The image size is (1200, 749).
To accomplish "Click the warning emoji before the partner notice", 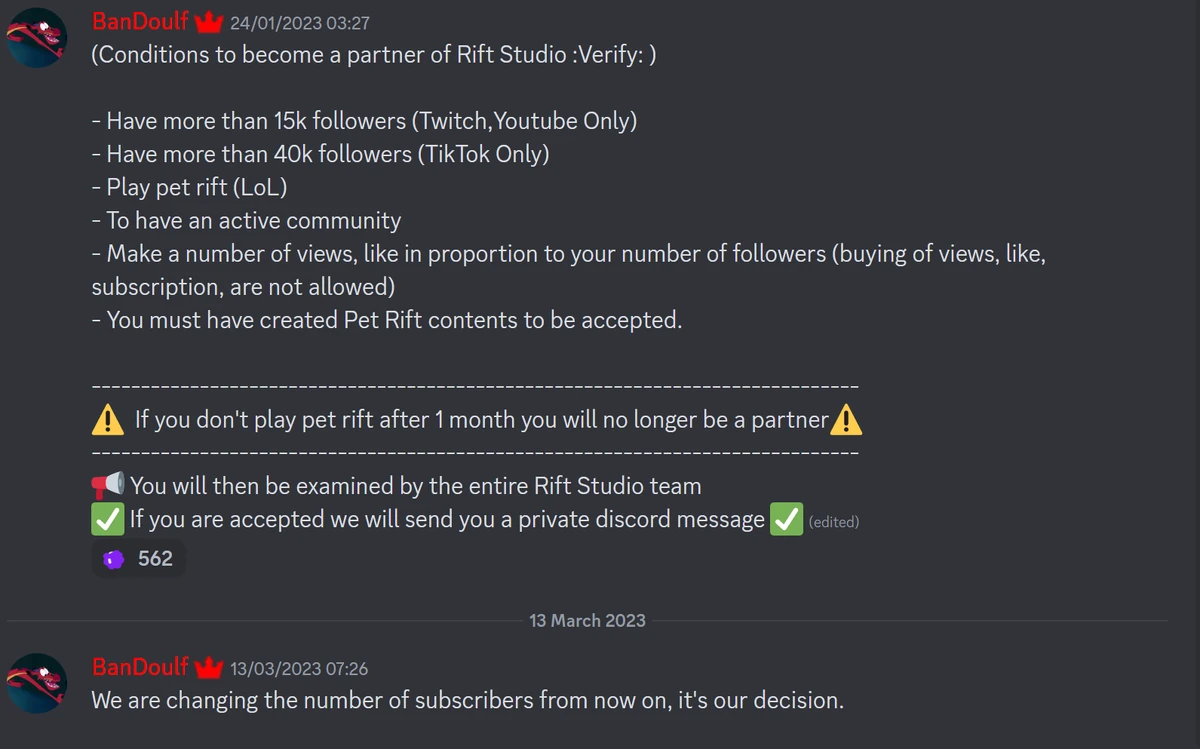I will (105, 419).
